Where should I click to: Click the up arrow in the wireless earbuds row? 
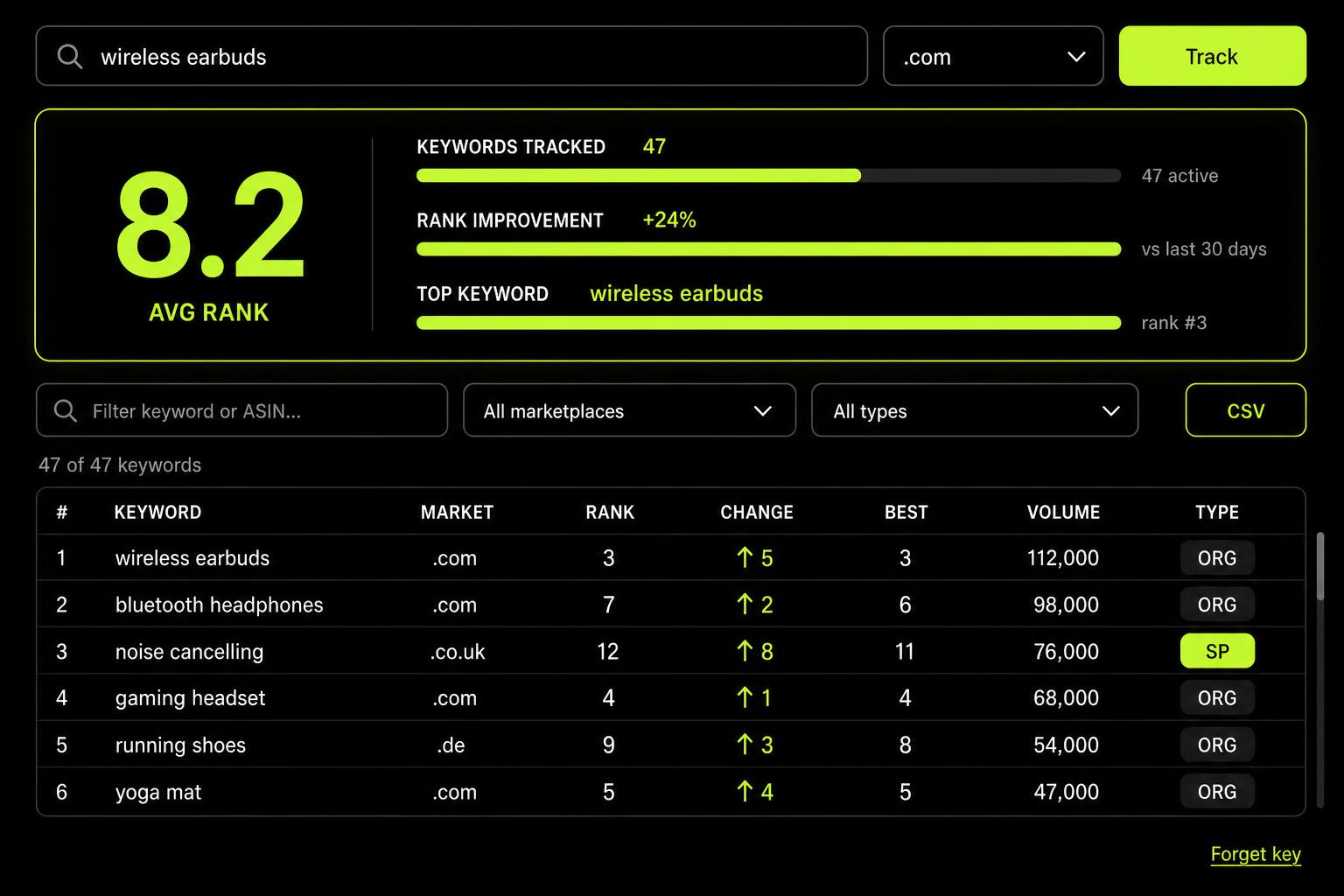[745, 557]
